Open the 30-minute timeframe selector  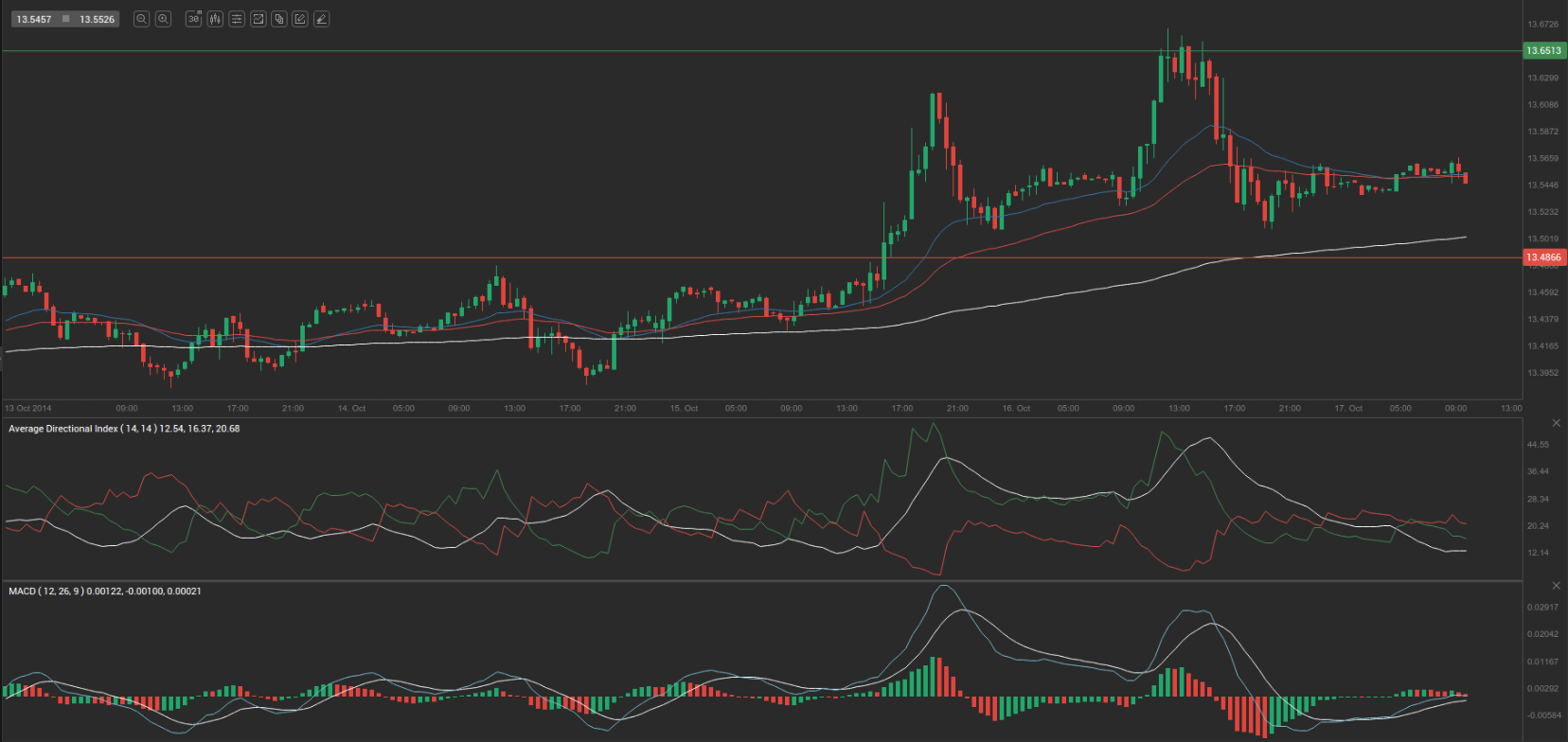pos(194,19)
